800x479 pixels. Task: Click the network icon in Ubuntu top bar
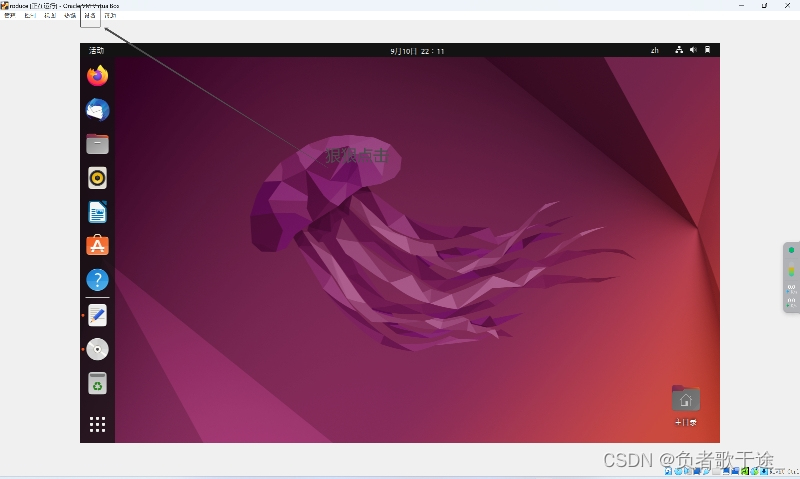(679, 50)
